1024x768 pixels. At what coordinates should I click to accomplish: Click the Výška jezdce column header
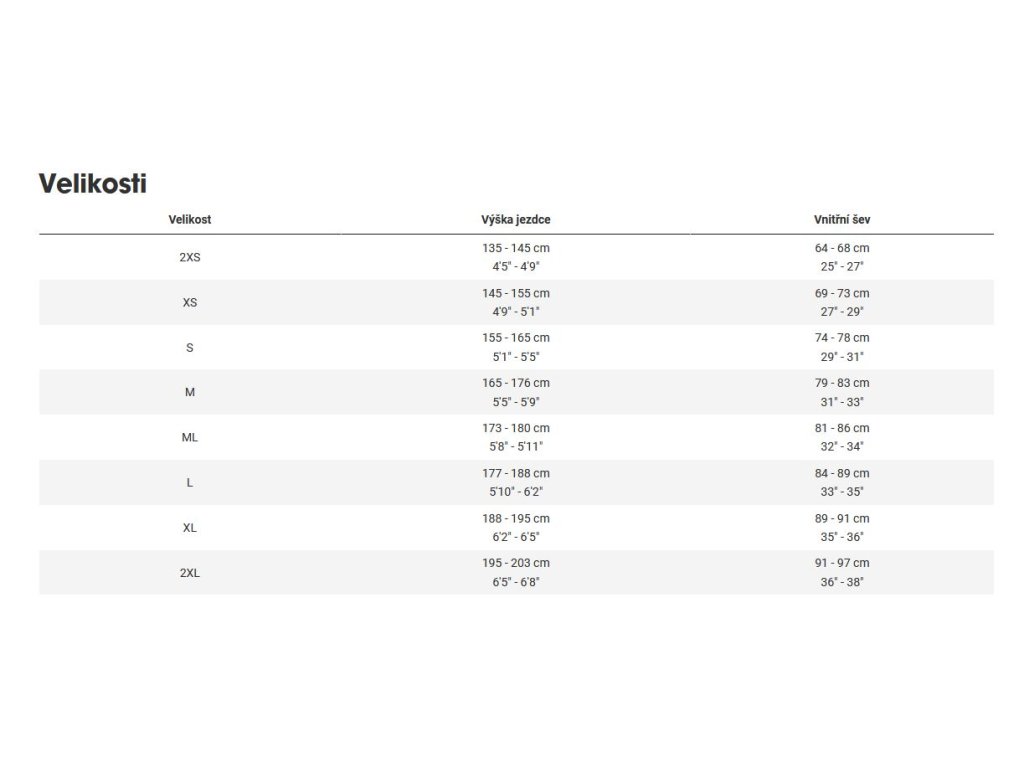tap(516, 219)
